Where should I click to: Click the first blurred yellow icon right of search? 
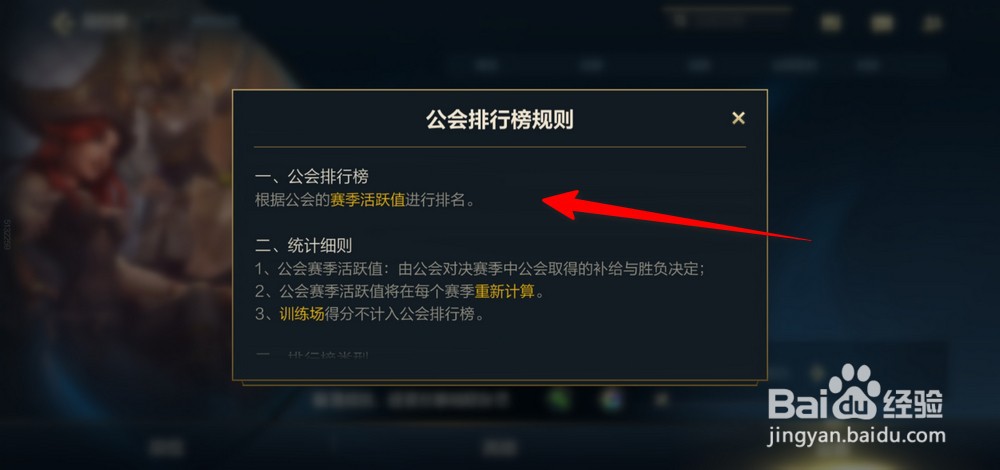point(830,23)
